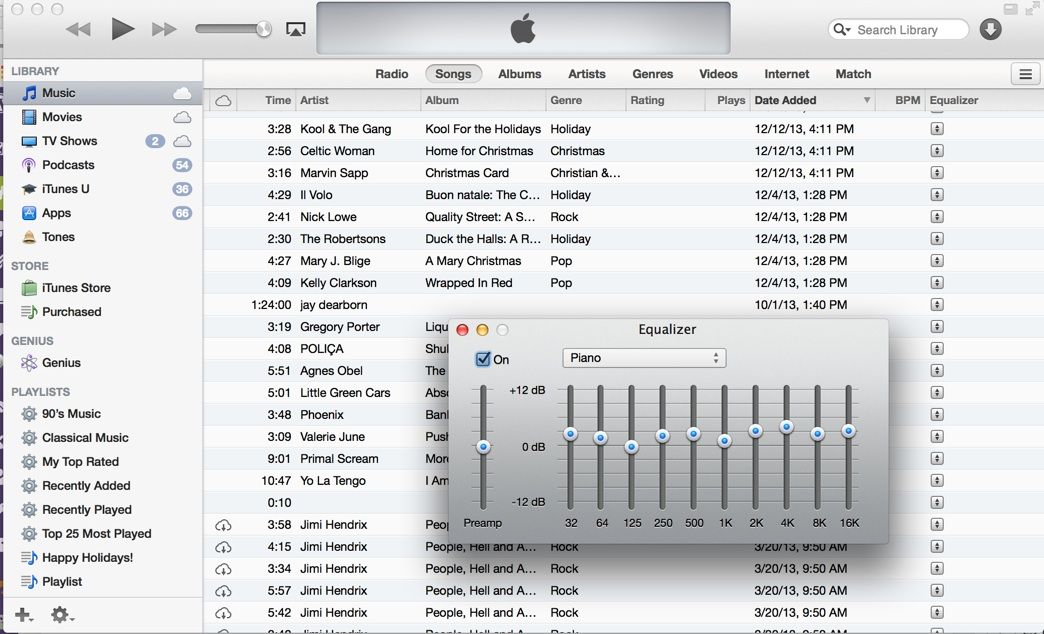
Task: Open iTunes Store in sidebar
Action: (76, 288)
